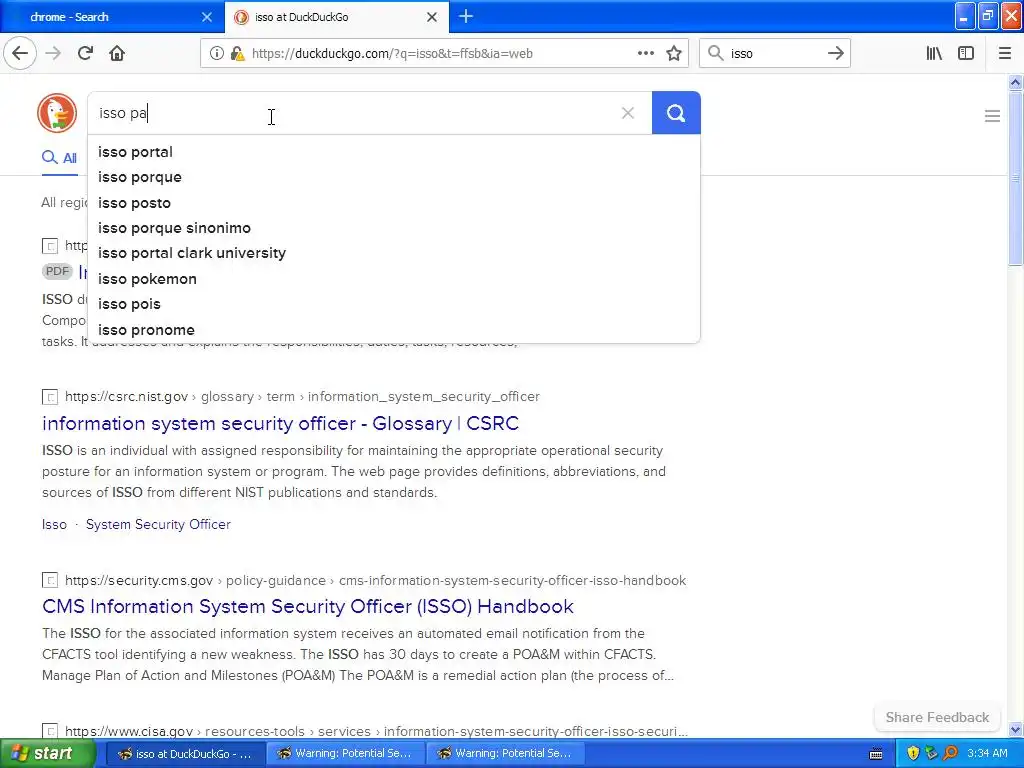Go back with the browser back arrow

click(x=20, y=53)
